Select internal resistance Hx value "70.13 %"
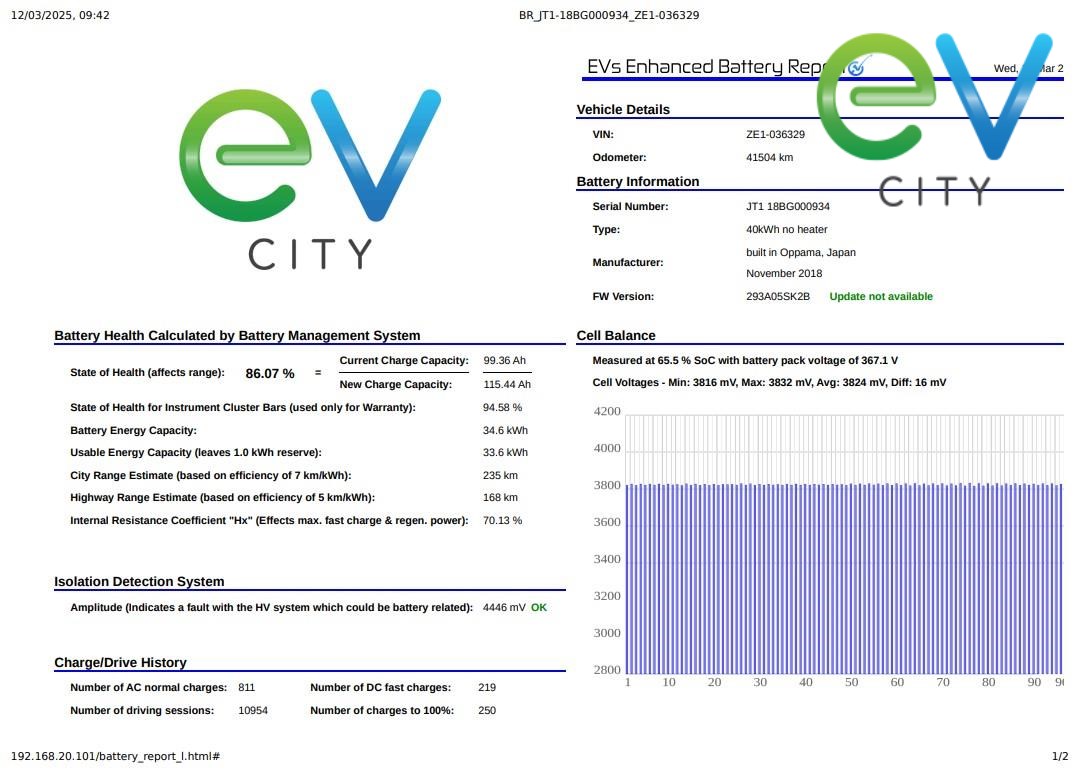Viewport: 1084px width, 776px height. pos(503,520)
